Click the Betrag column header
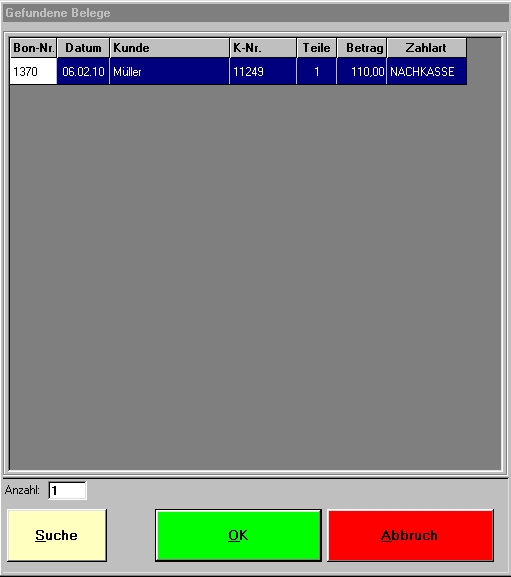511x577 pixels. 362,48
